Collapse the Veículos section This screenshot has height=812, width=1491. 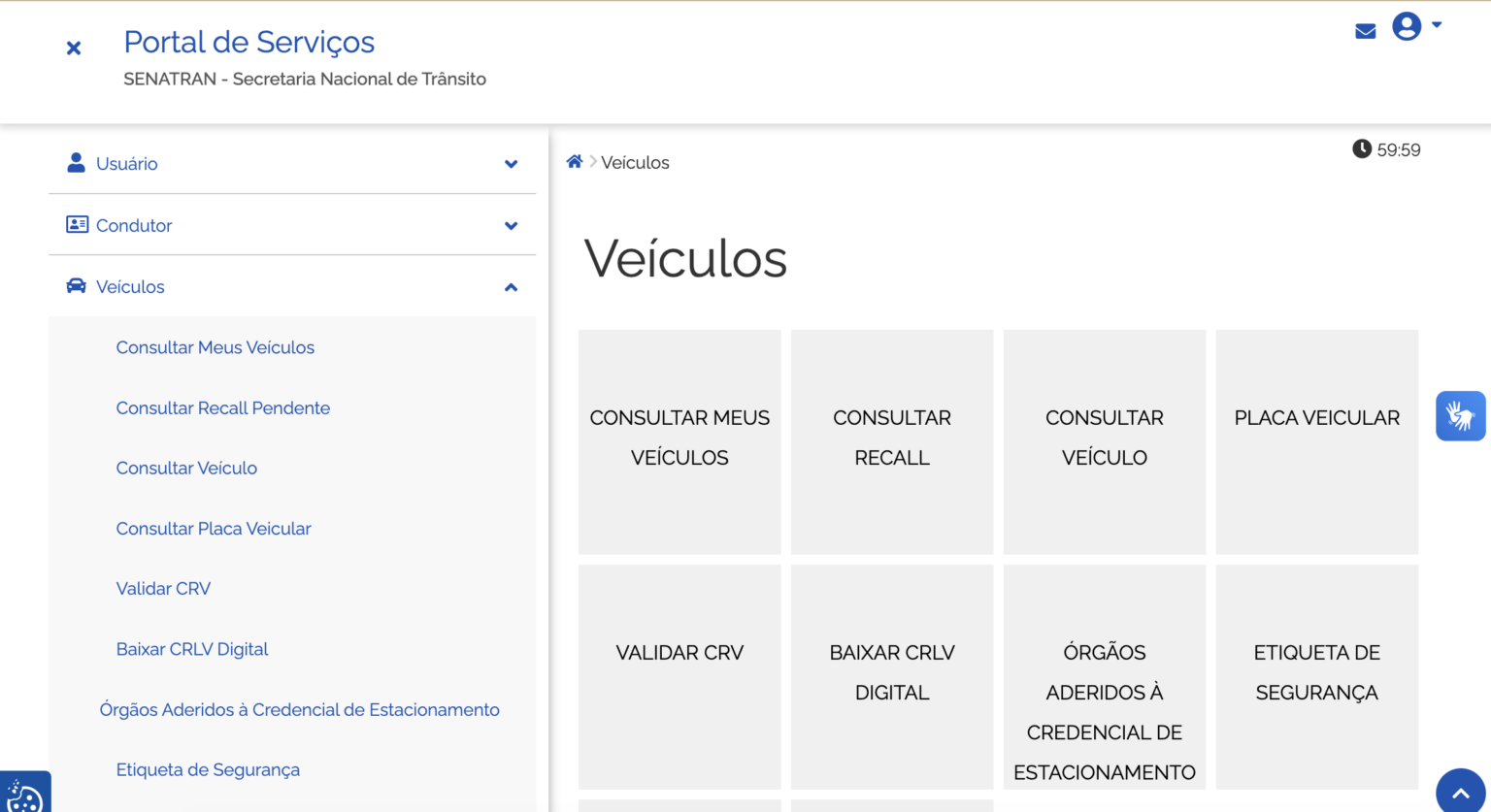click(511, 286)
